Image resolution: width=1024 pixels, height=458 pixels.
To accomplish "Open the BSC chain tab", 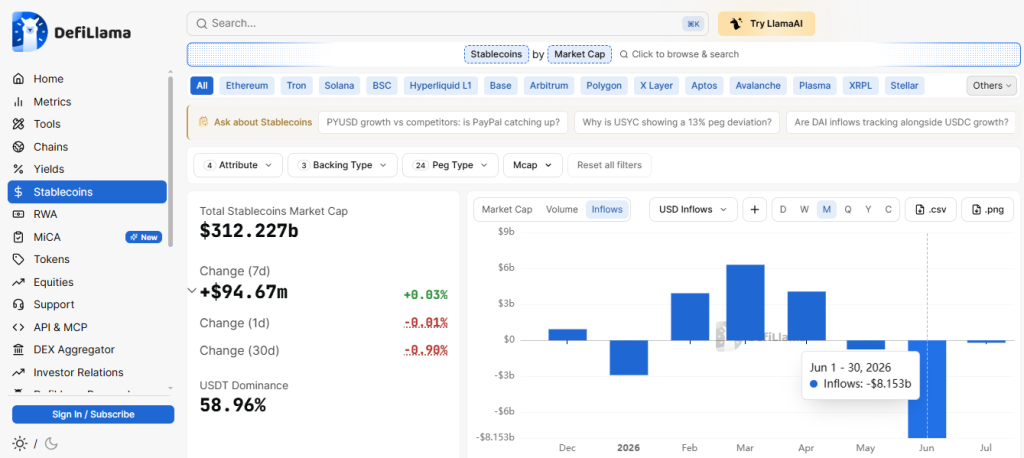I will pyautogui.click(x=382, y=86).
